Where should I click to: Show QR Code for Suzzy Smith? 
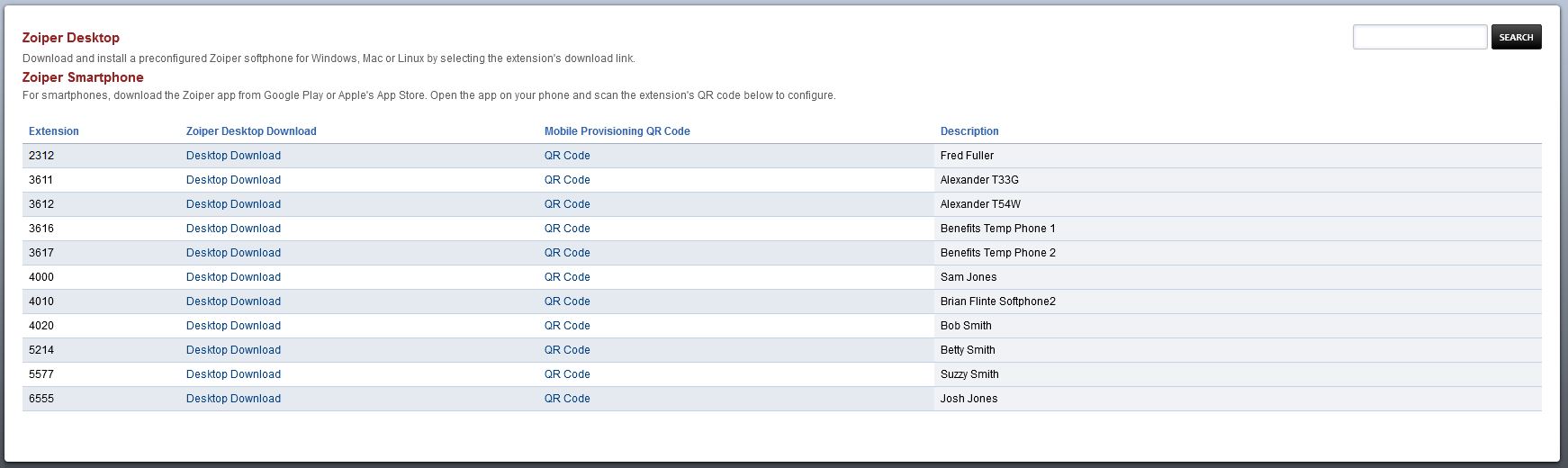pos(567,374)
